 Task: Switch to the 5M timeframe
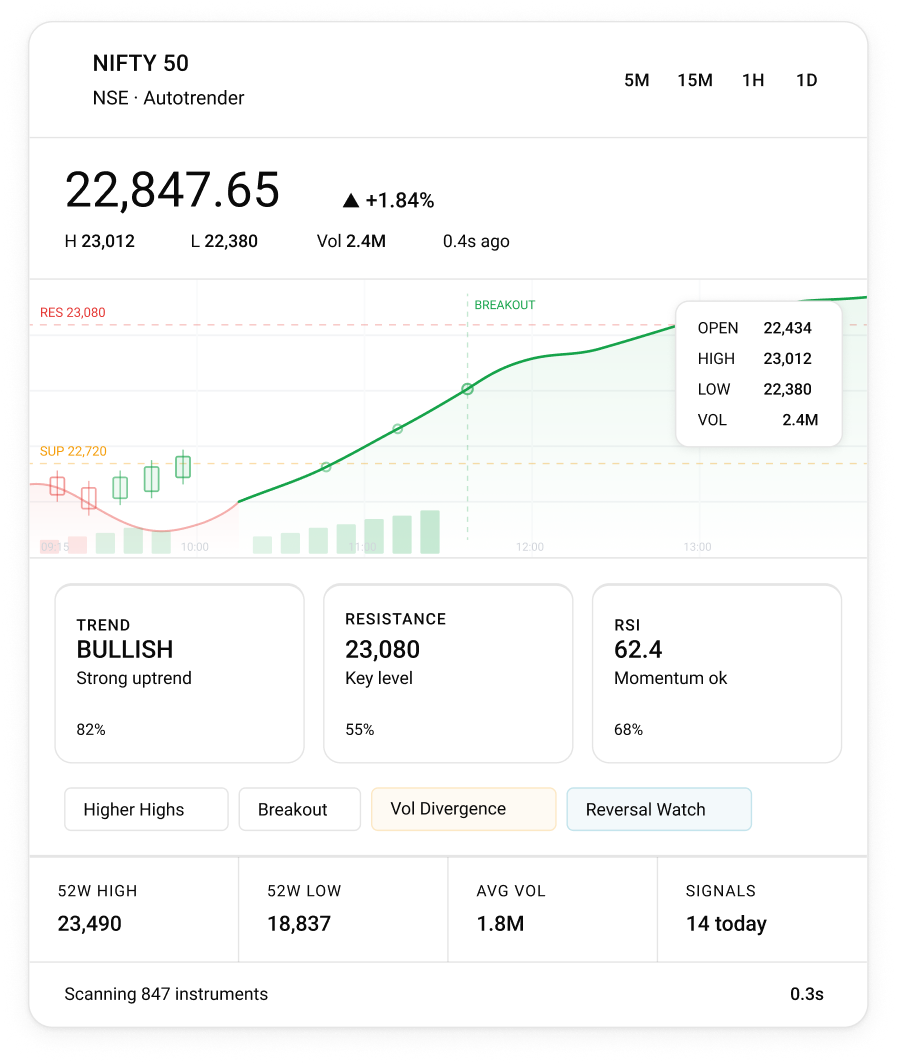(636, 80)
